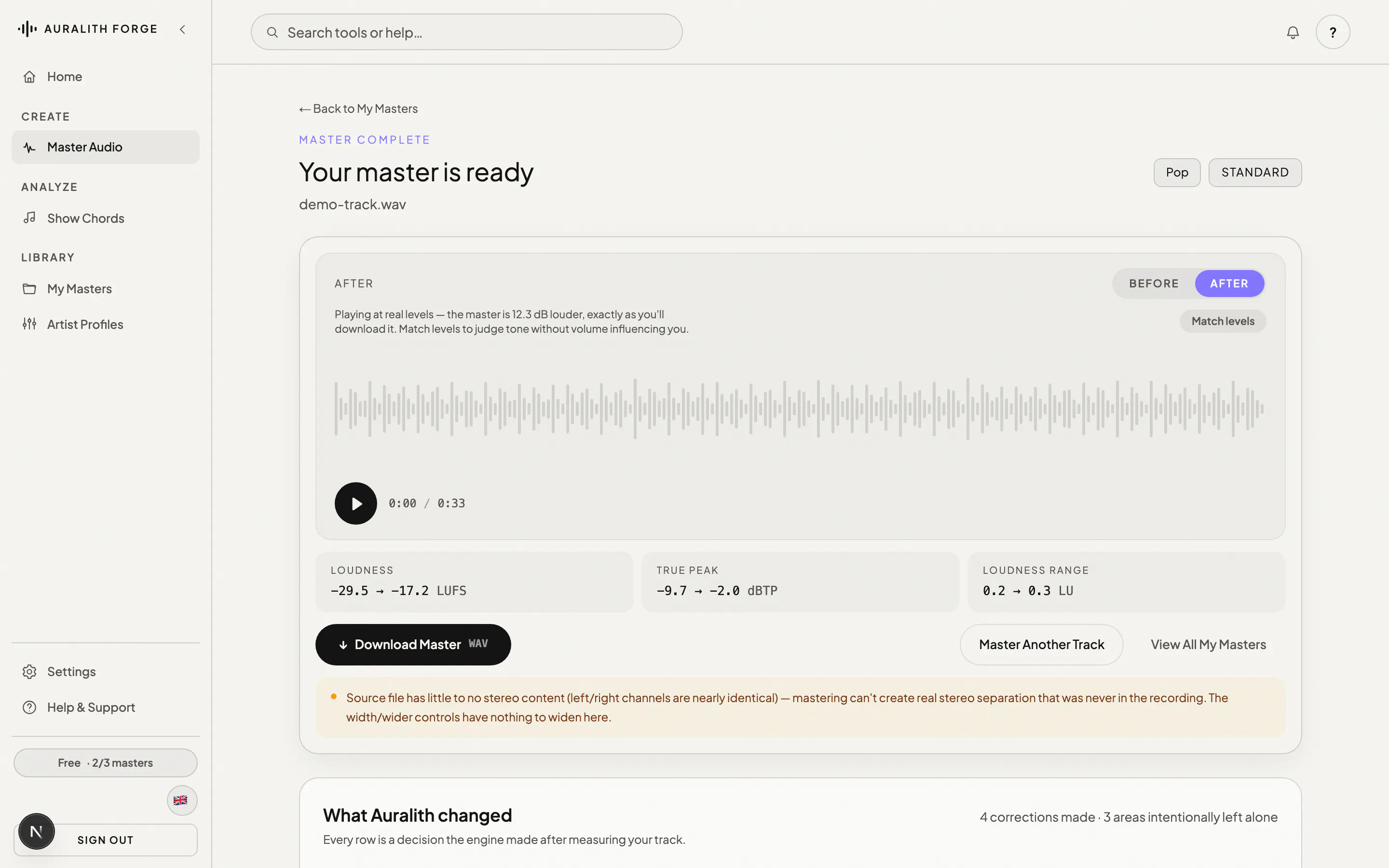The height and width of the screenshot is (868, 1389).
Task: Download Master as WAV
Action: (x=413, y=645)
